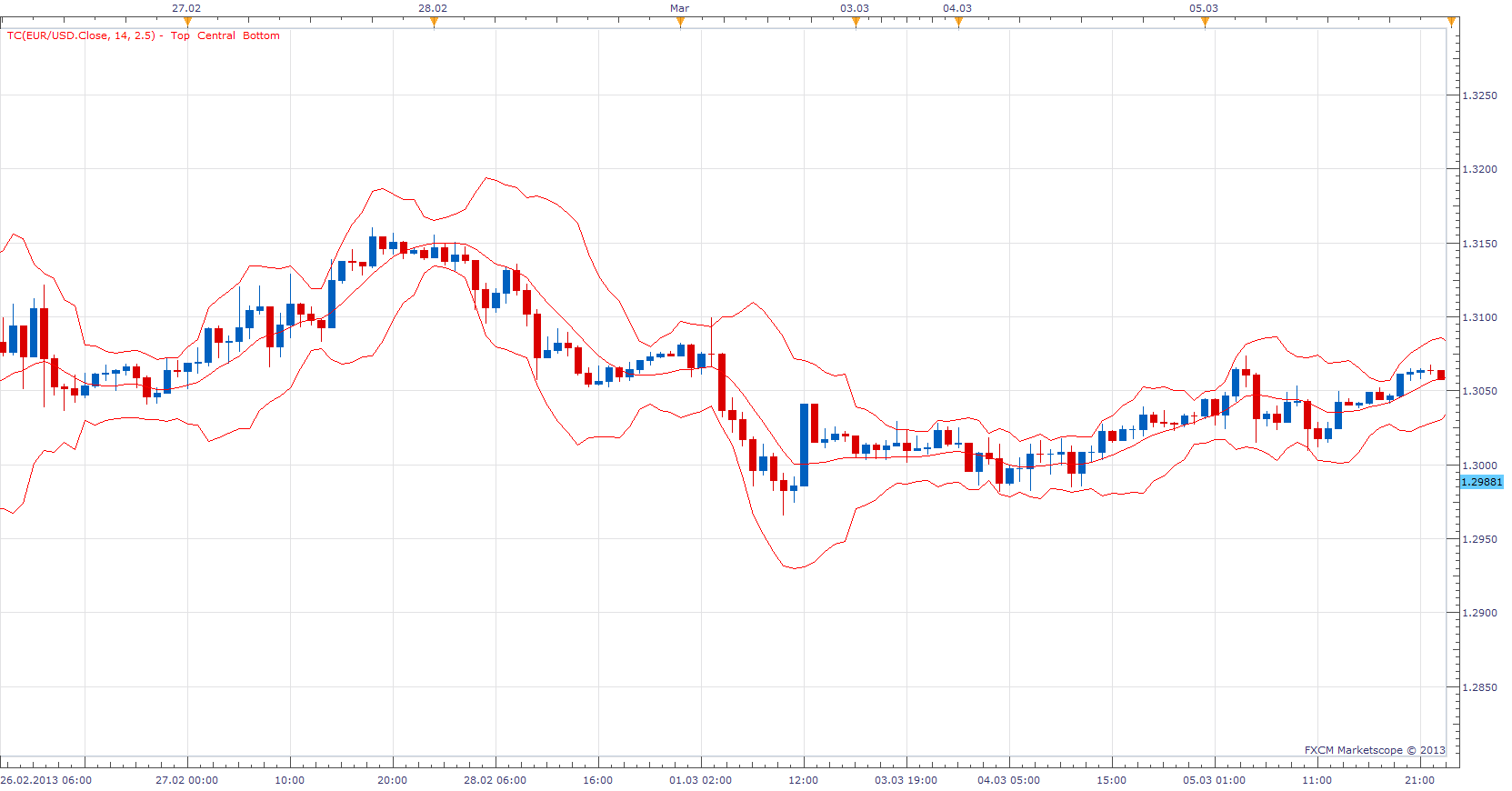Click the 1.3000 price axis label

click(x=1479, y=466)
